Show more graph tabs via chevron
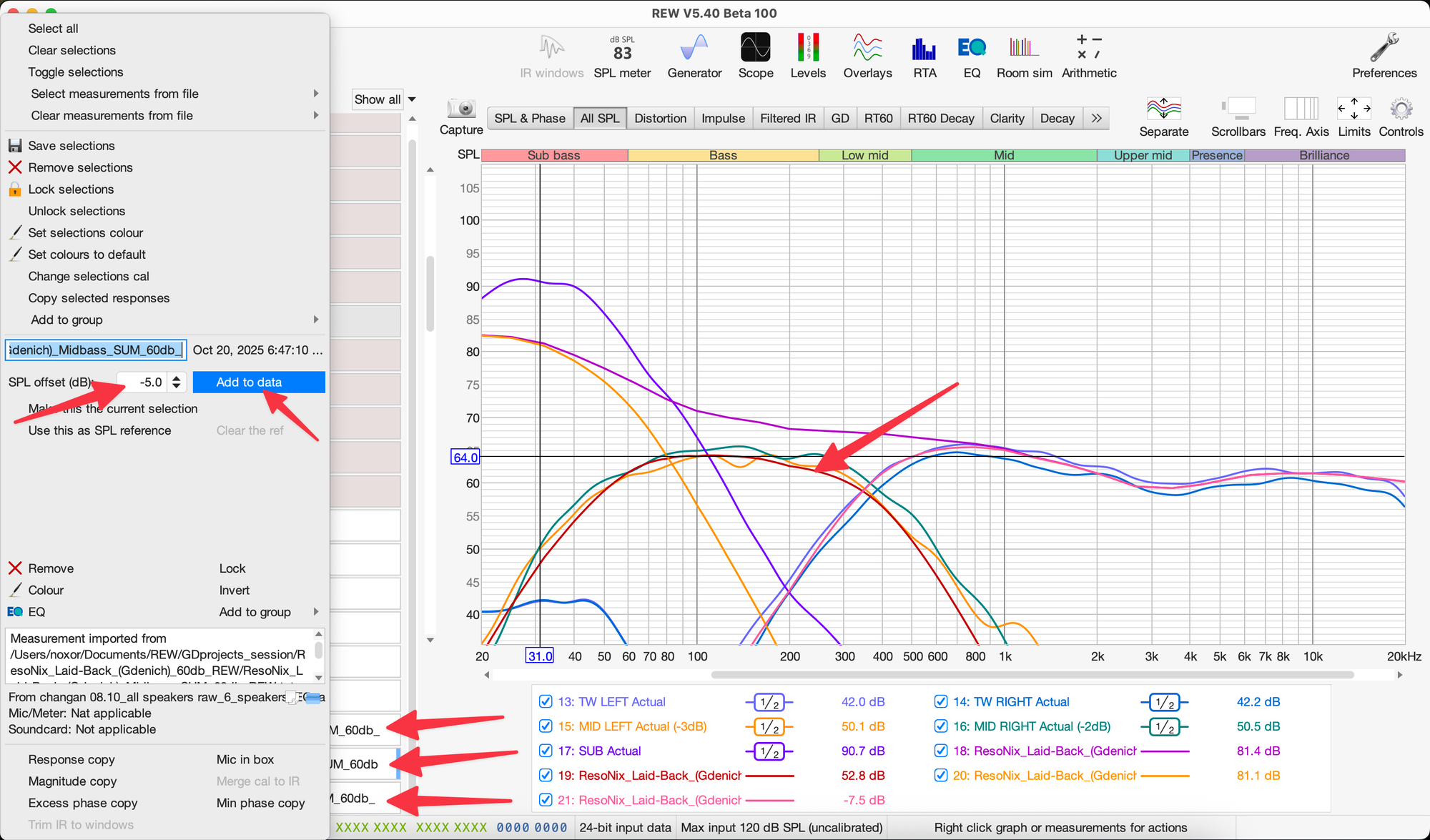Viewport: 1430px width, 840px height. [1097, 118]
